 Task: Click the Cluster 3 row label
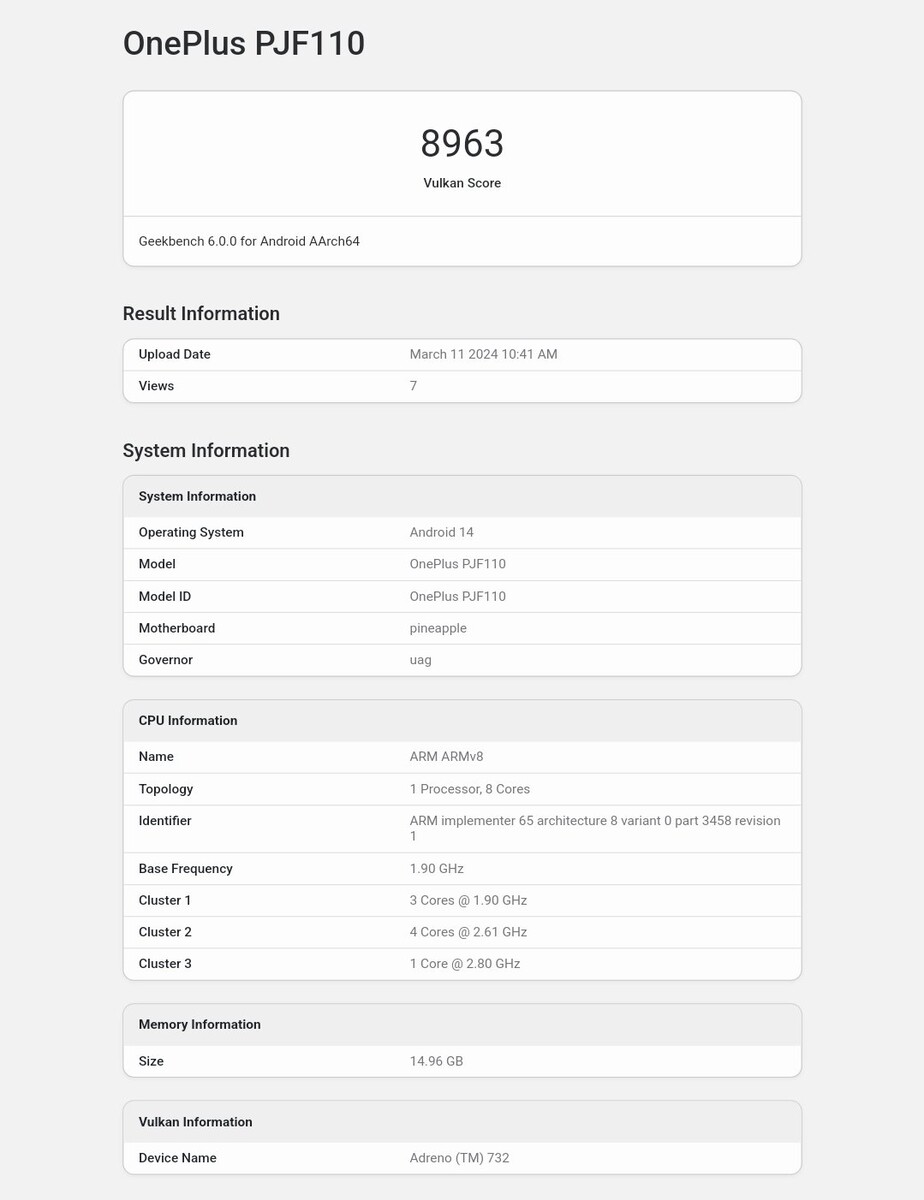pos(165,964)
